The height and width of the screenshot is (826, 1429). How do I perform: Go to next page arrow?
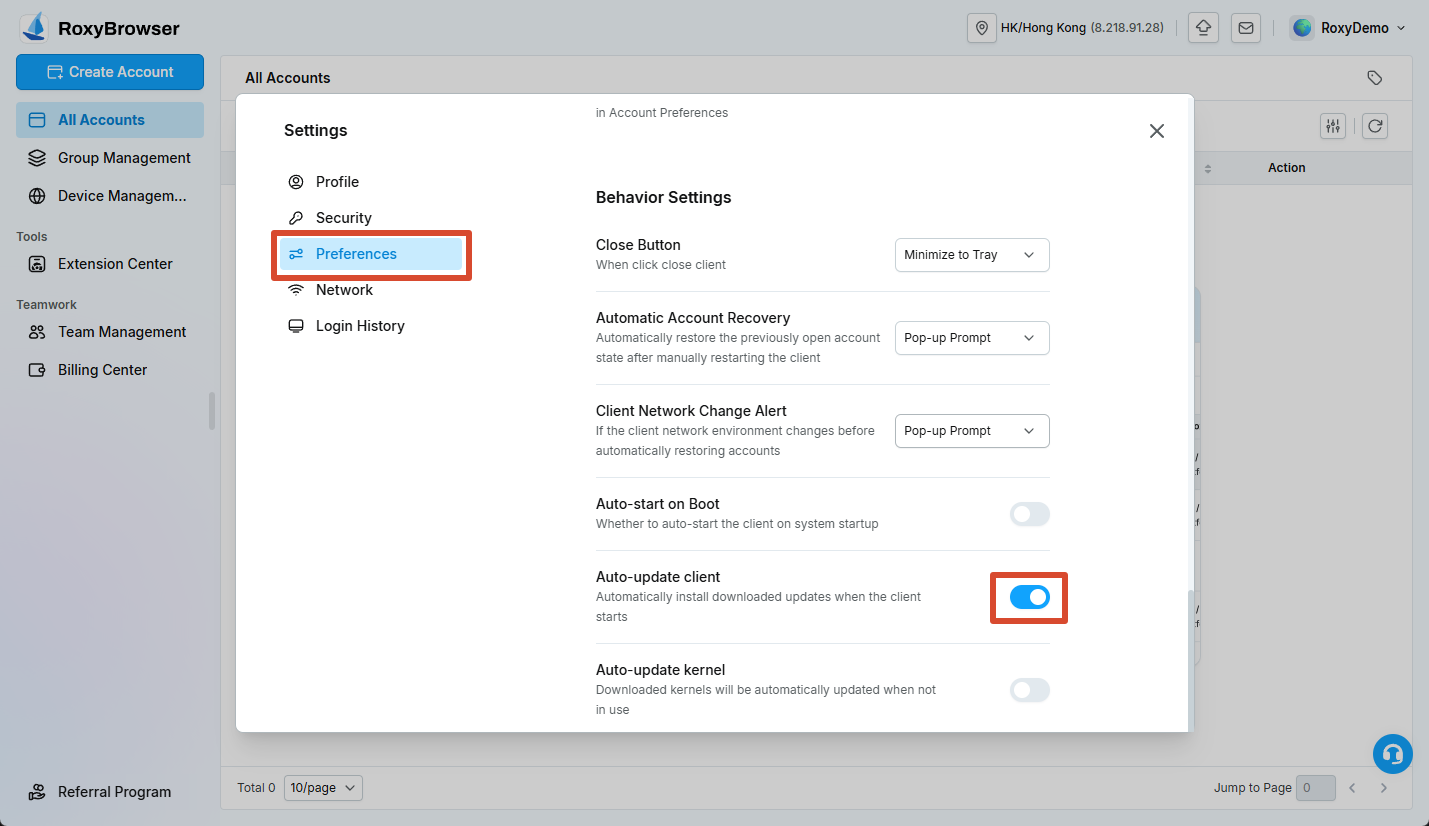coord(1384,788)
